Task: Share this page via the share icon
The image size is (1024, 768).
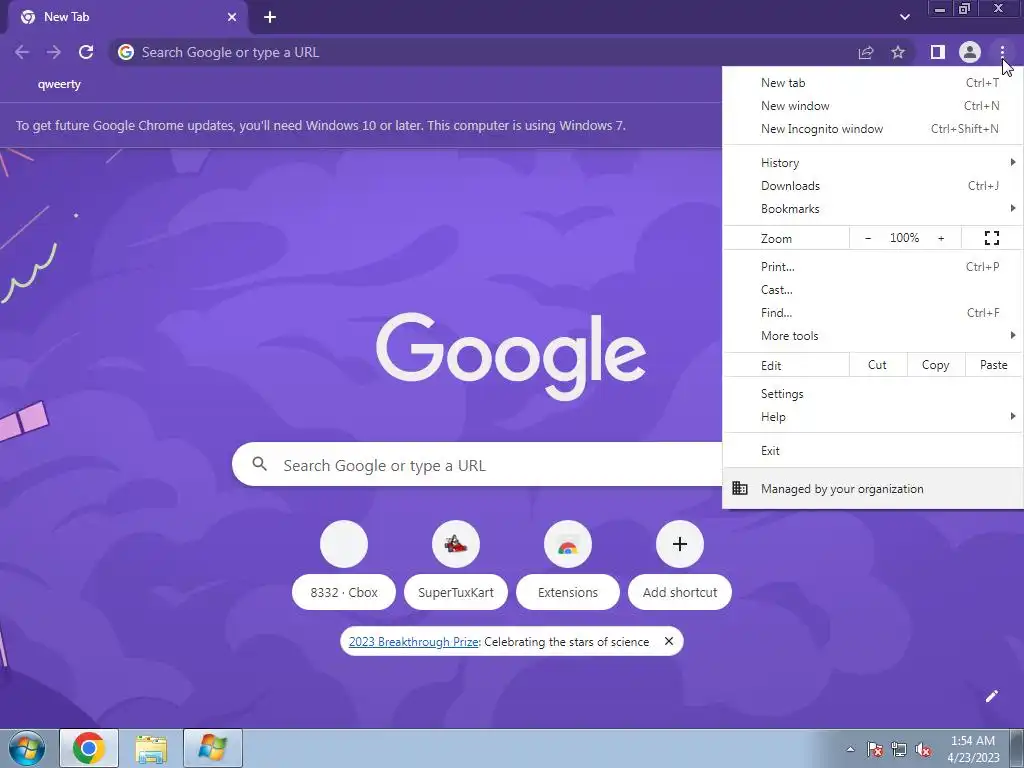Action: tap(866, 52)
